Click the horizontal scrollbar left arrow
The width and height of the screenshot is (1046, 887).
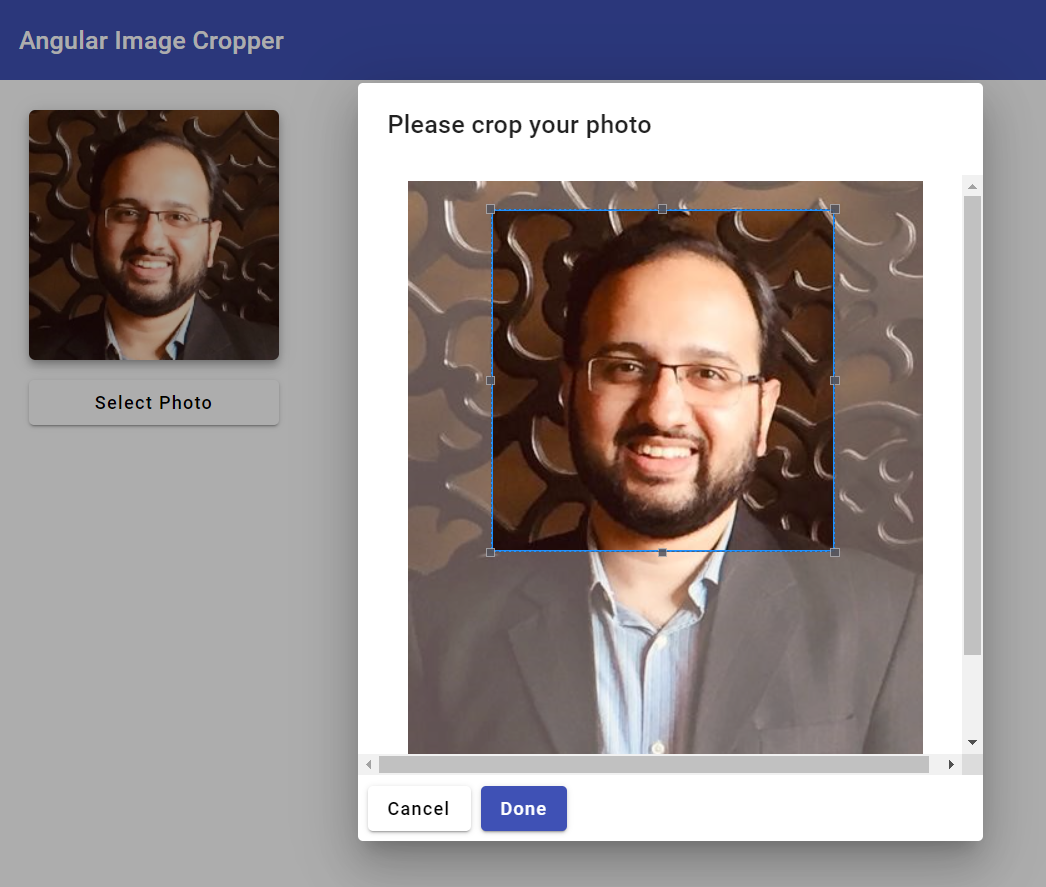[369, 765]
